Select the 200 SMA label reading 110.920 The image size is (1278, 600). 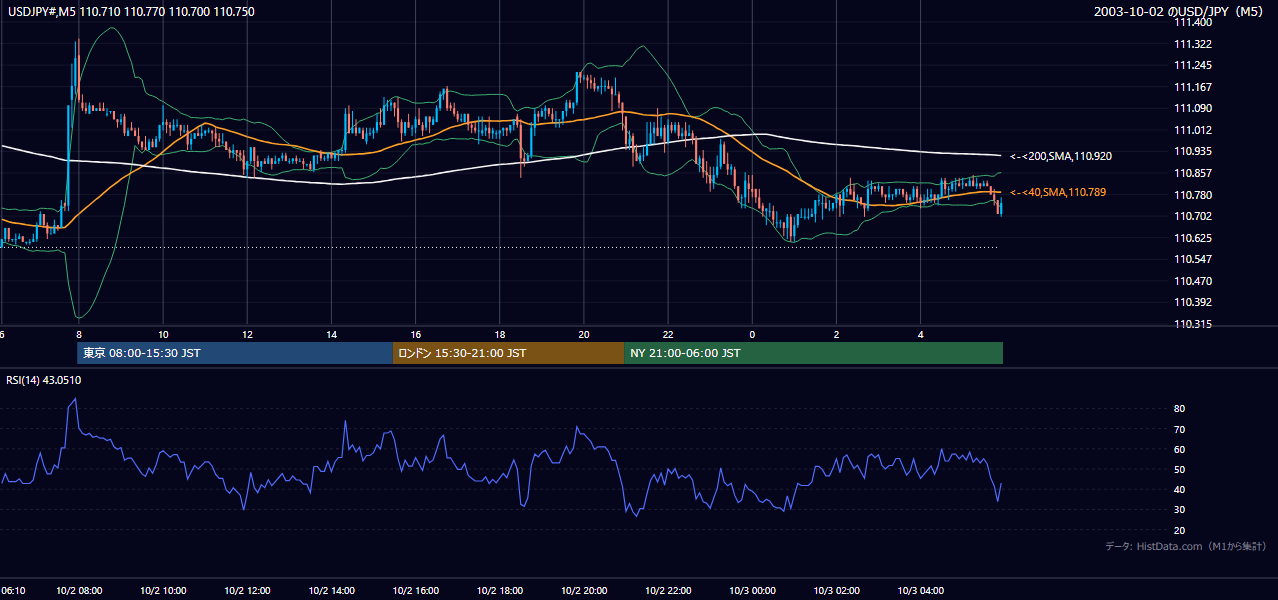pos(1062,156)
